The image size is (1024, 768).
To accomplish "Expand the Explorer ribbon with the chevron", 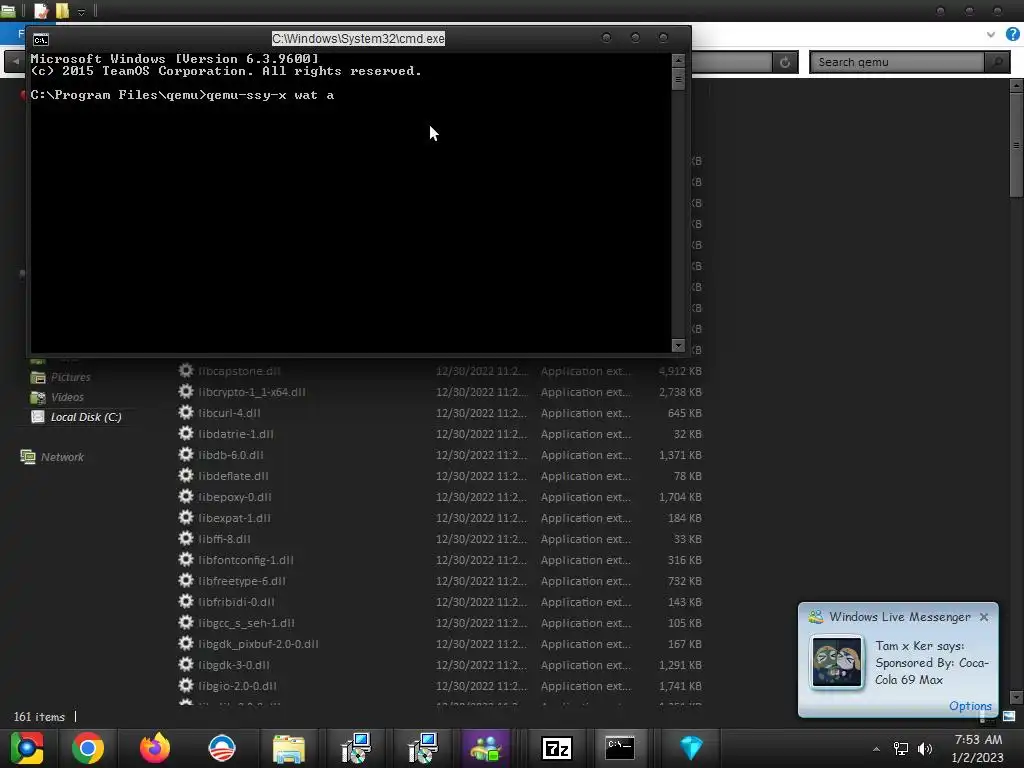I will pos(991,34).
